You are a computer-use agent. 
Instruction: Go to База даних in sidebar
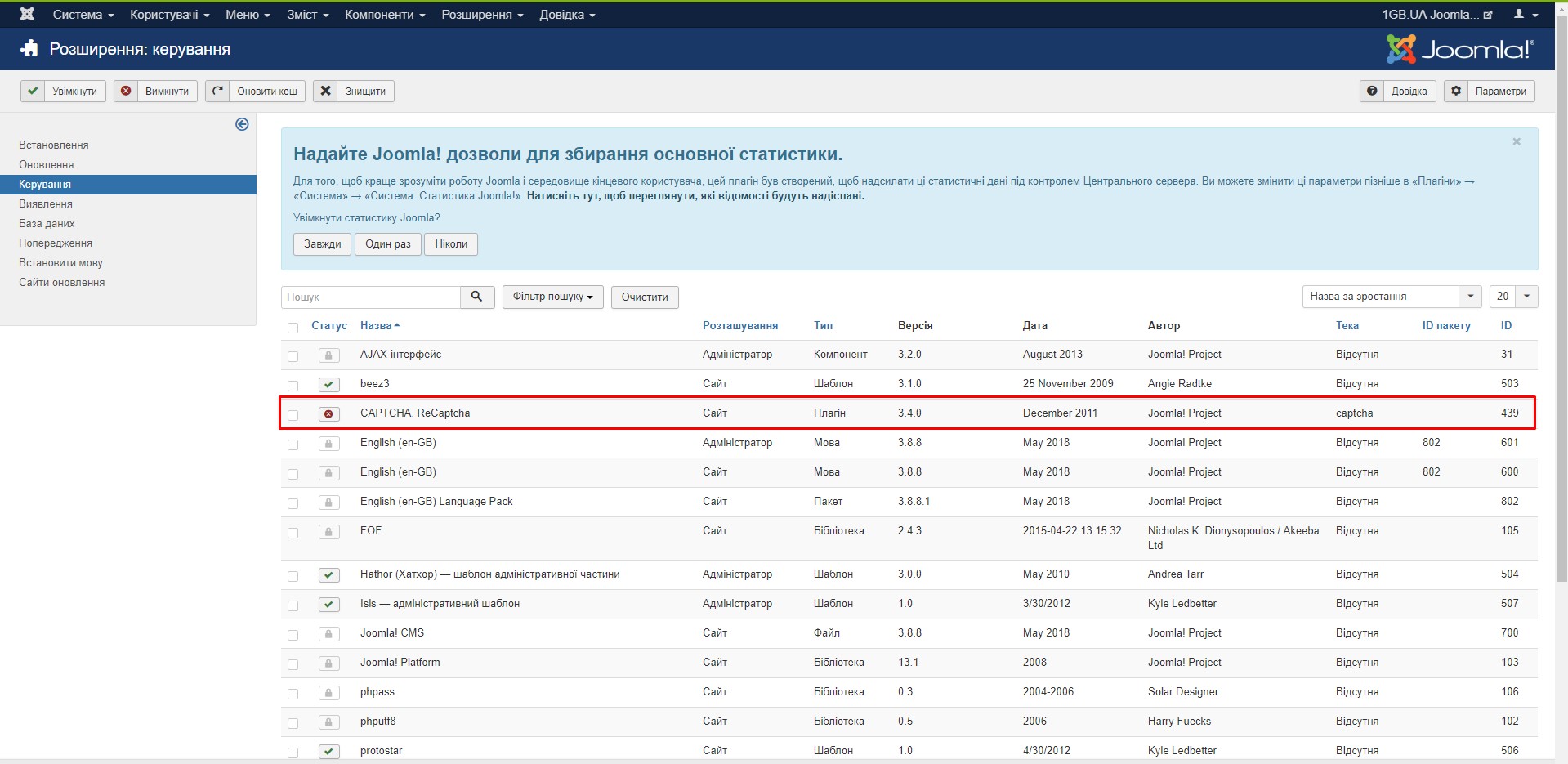[x=47, y=223]
